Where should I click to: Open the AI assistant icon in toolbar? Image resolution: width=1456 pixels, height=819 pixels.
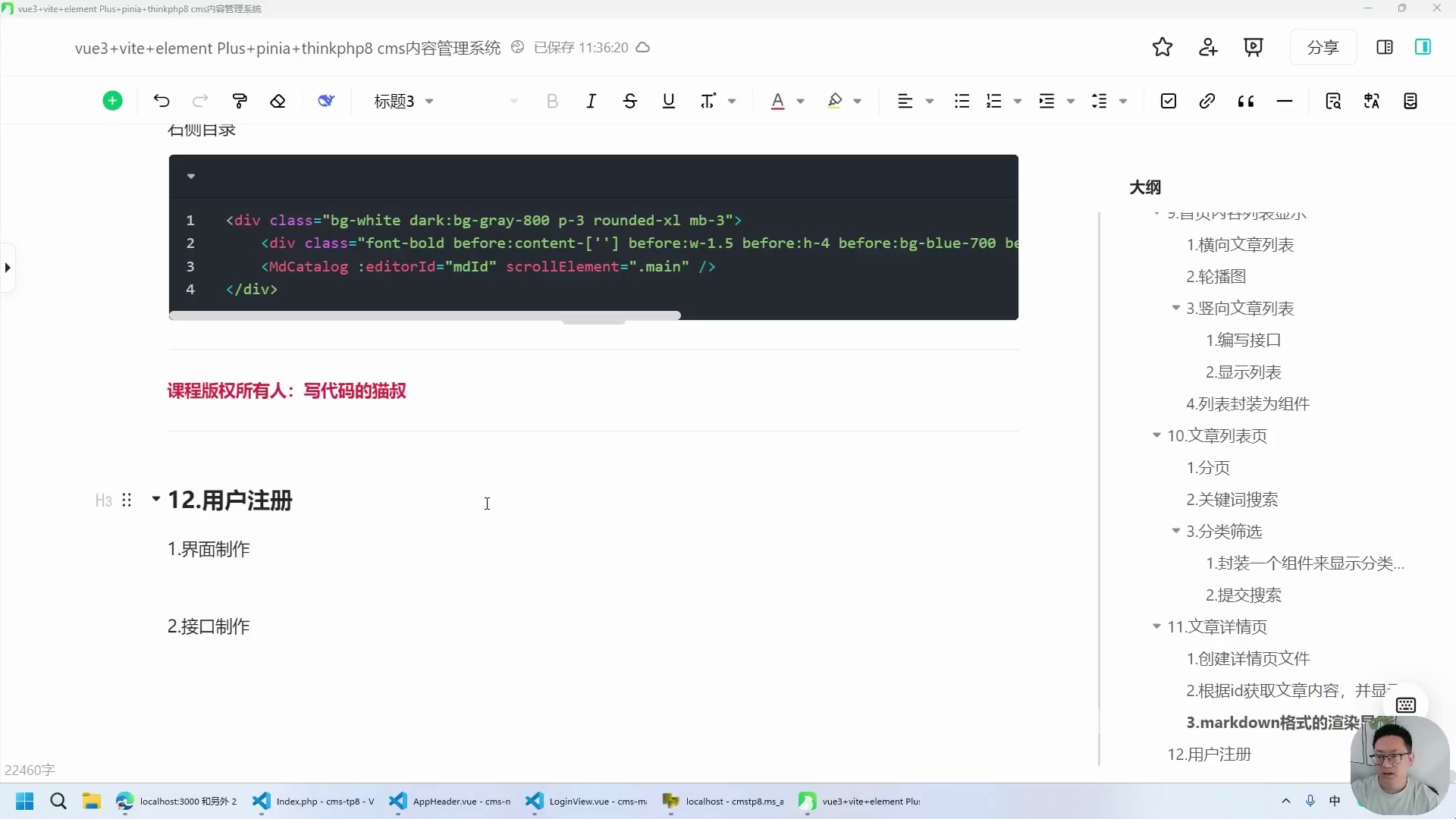pyautogui.click(x=326, y=101)
